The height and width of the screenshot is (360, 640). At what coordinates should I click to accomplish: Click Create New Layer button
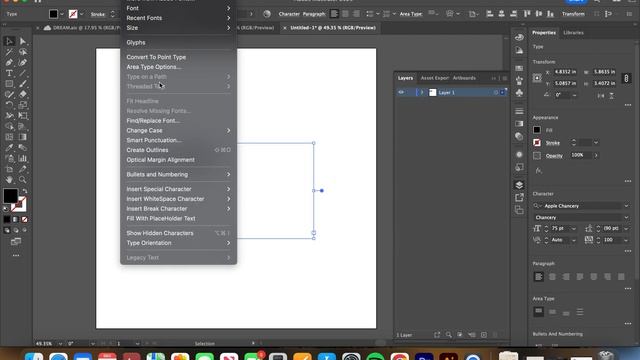[484, 335]
